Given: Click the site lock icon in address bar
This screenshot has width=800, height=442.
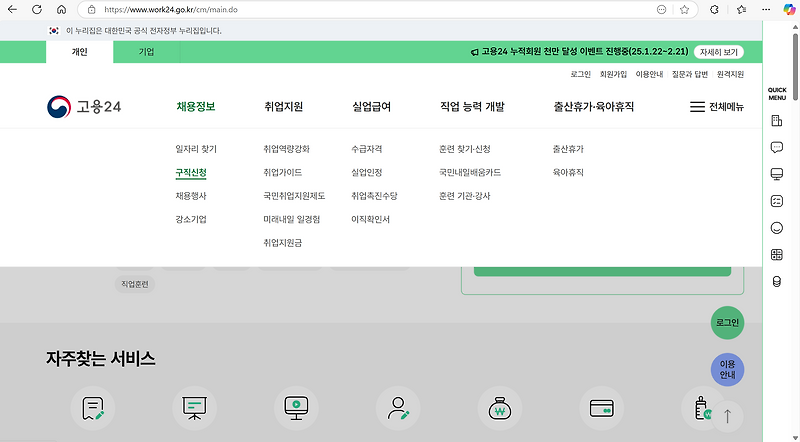Looking at the screenshot, I should pos(91,9).
